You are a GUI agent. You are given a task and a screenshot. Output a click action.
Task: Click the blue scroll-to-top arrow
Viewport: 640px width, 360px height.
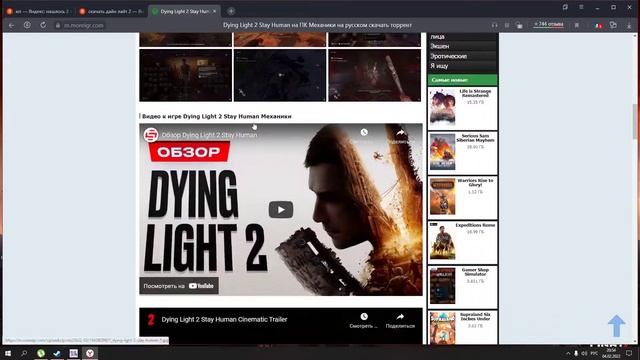click(616, 326)
